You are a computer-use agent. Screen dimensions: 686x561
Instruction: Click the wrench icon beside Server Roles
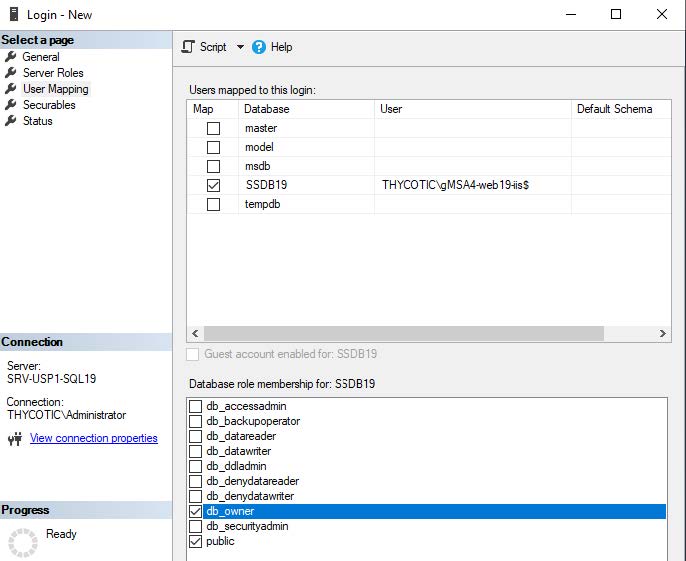point(11,73)
